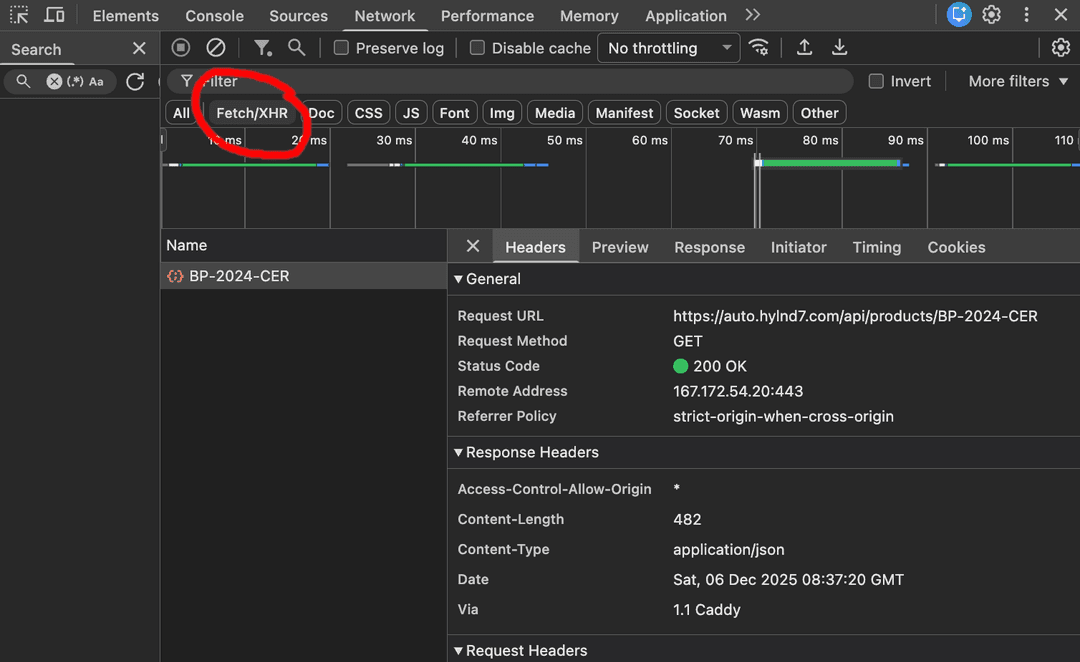Open the three-dot customize DevTools menu
Screen dimensions: 1080x662
point(1026,14)
